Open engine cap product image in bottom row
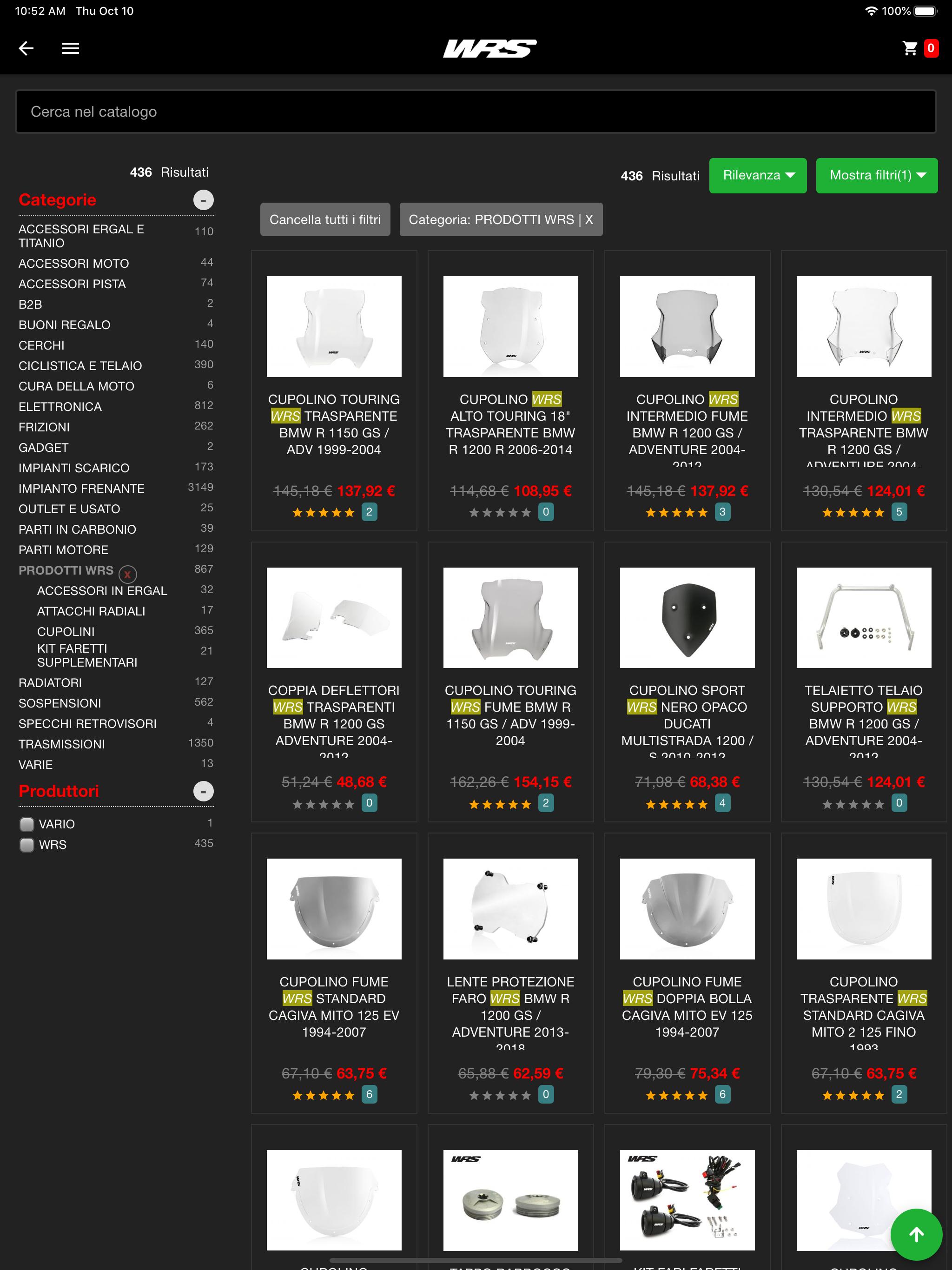Image resolution: width=952 pixels, height=1270 pixels. pyautogui.click(x=510, y=1200)
